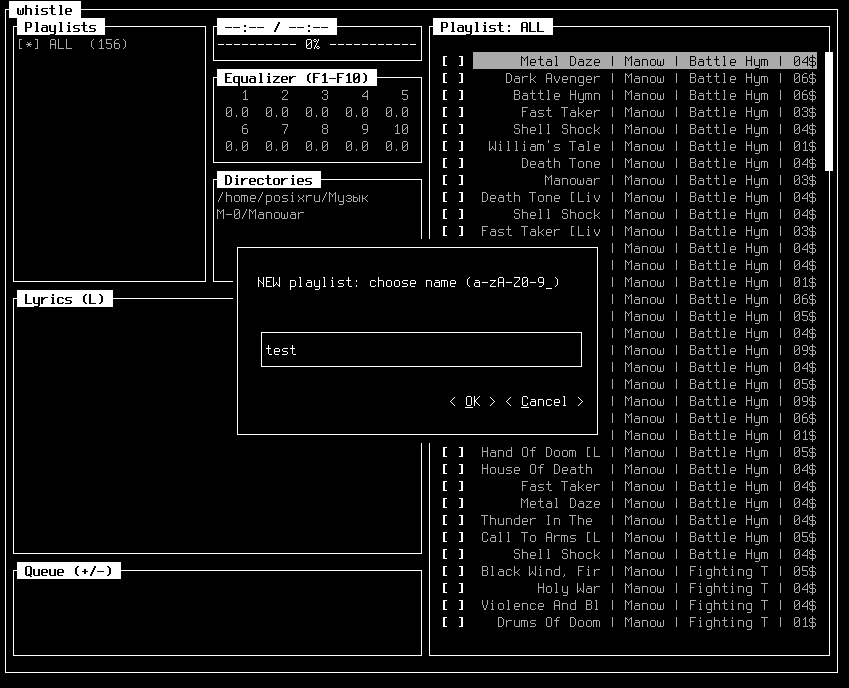The width and height of the screenshot is (849, 688).
Task: Click the "Directories" panel title
Action: pyautogui.click(x=269, y=180)
